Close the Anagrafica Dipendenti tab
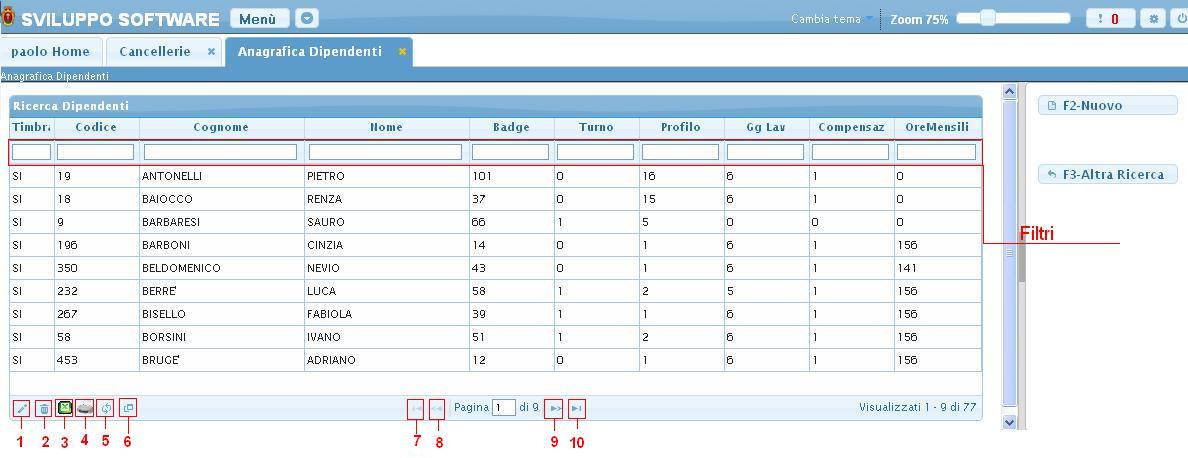Image resolution: width=1188 pixels, height=458 pixels. 402,52
